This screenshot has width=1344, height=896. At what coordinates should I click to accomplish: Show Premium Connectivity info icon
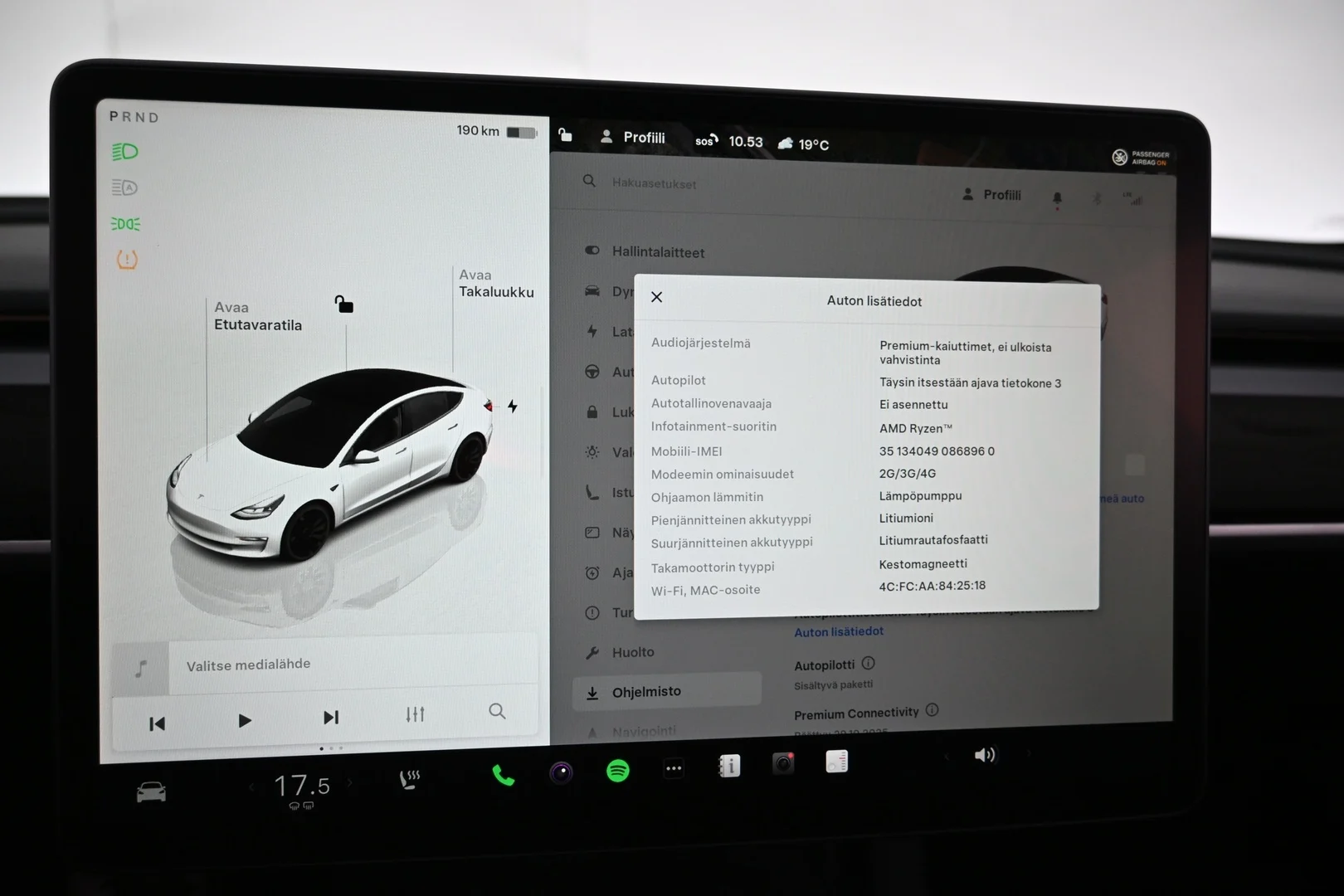tap(932, 710)
